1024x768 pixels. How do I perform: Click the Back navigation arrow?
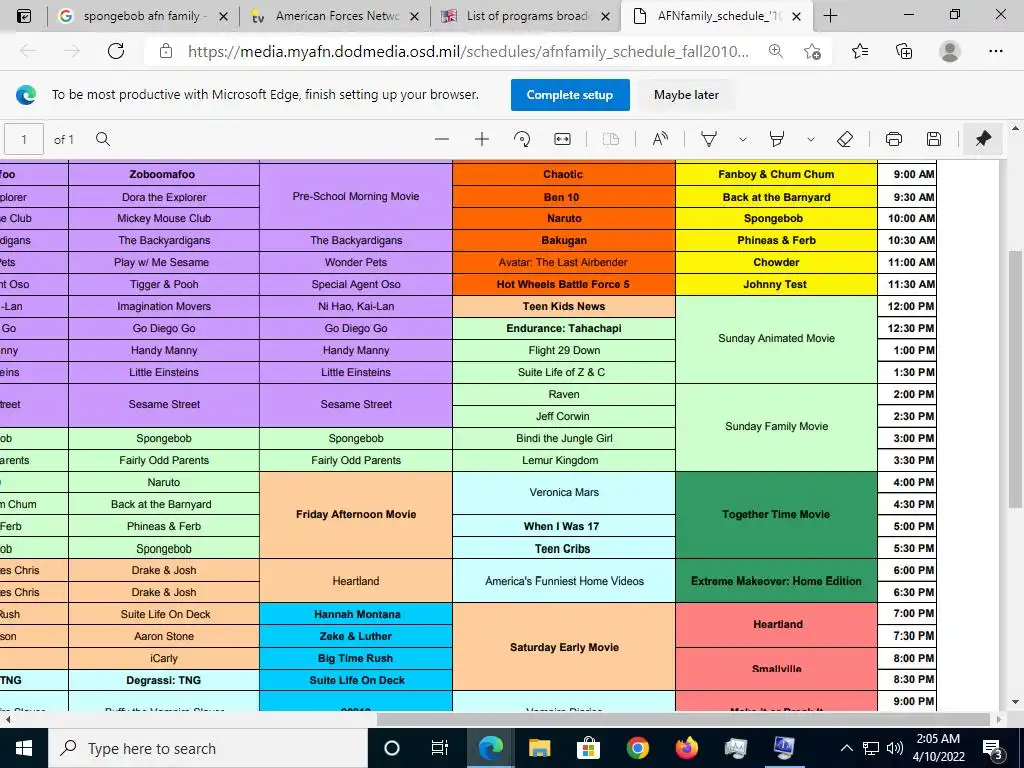(x=28, y=51)
